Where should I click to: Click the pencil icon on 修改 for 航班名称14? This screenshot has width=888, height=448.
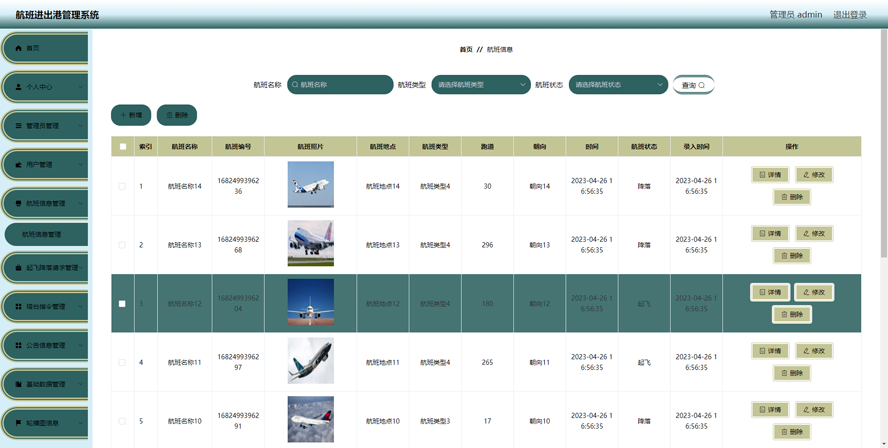[806, 175]
